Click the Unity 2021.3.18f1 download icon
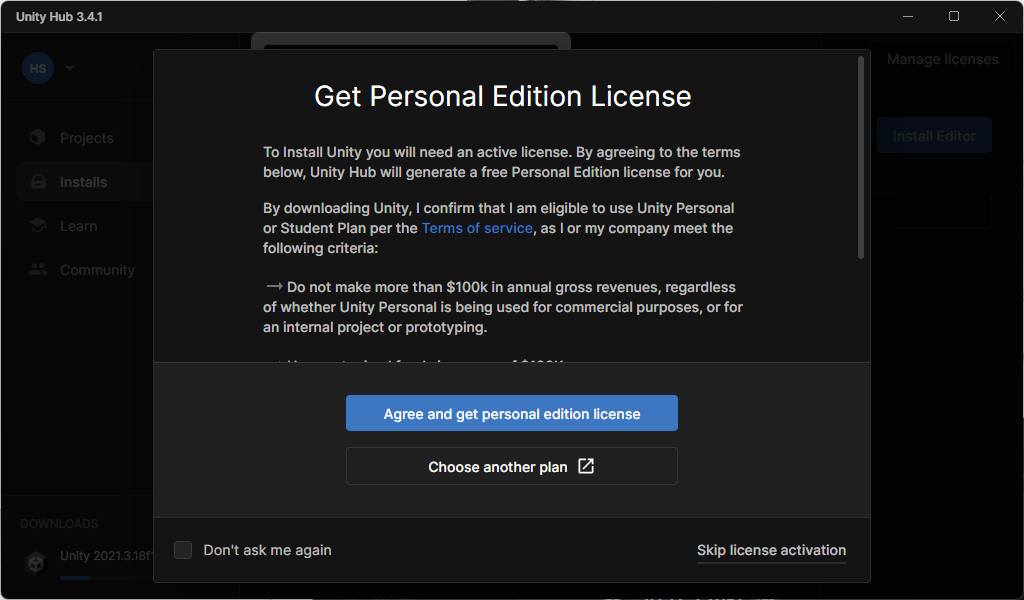 click(x=36, y=562)
